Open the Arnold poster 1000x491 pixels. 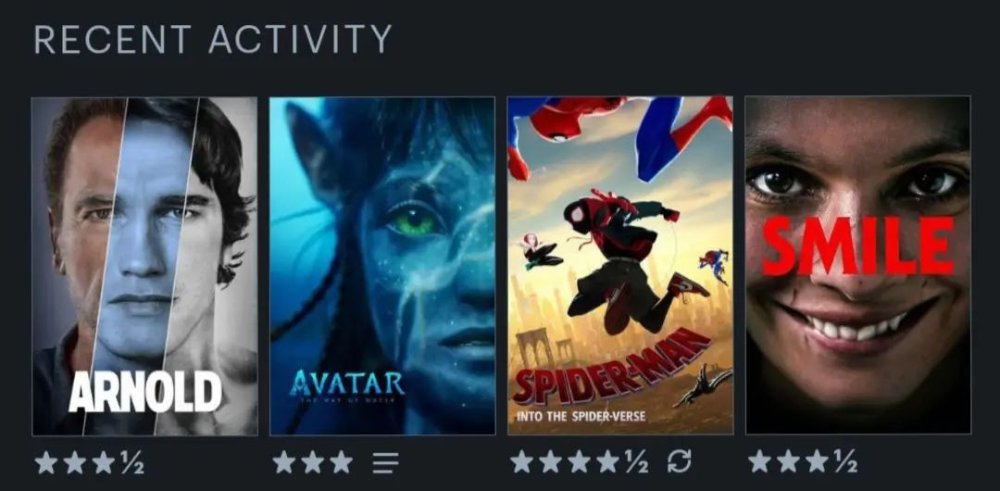click(145, 266)
